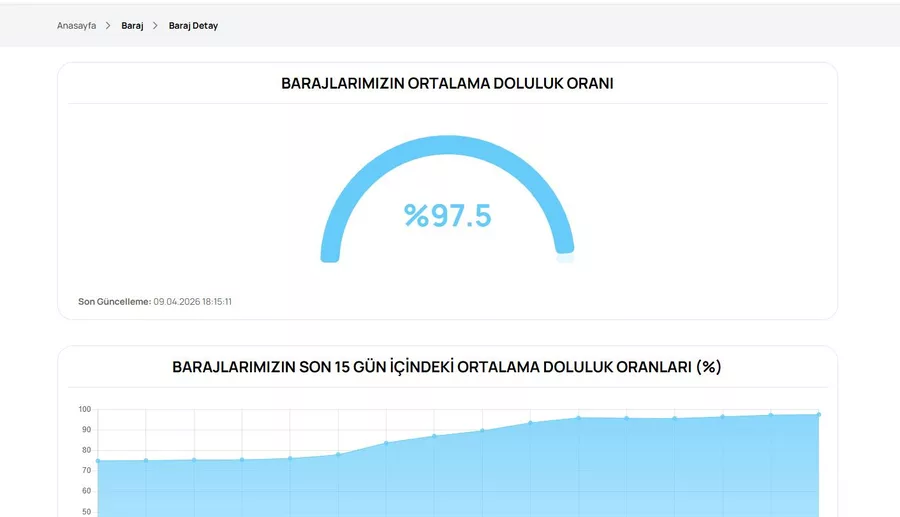Select the Baraj Detay breadcrumb item
Viewport: 900px width, 517px height.
point(193,26)
